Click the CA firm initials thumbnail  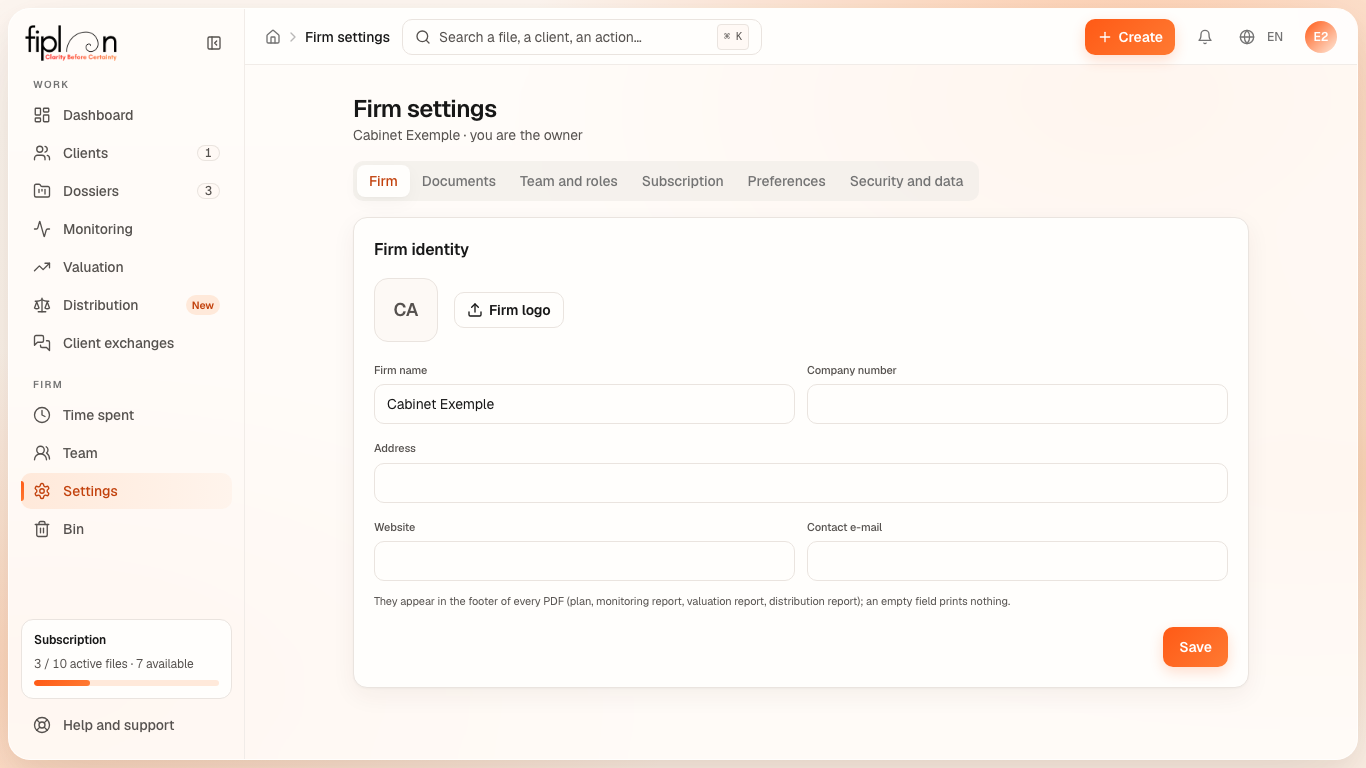[406, 310]
